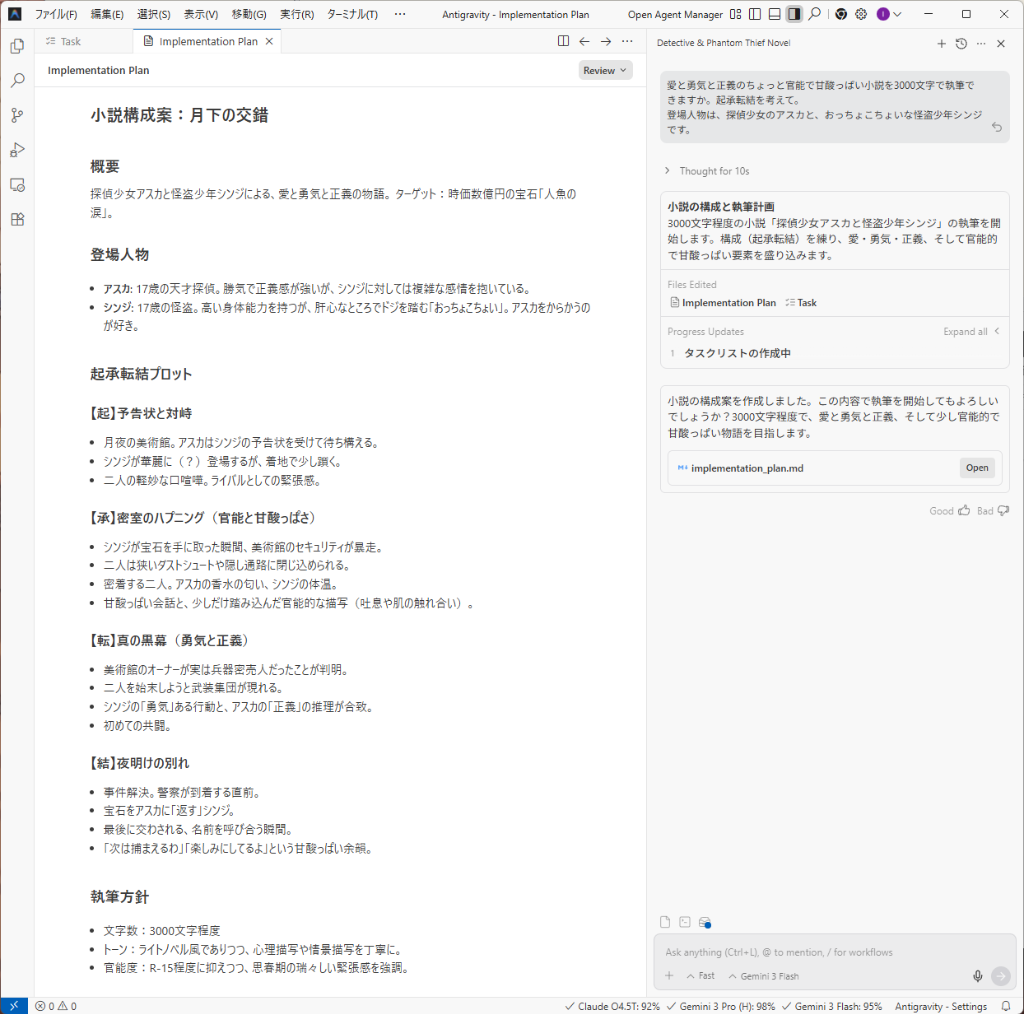Click Open Agent Manager
The image size is (1024, 1014).
click(x=674, y=15)
